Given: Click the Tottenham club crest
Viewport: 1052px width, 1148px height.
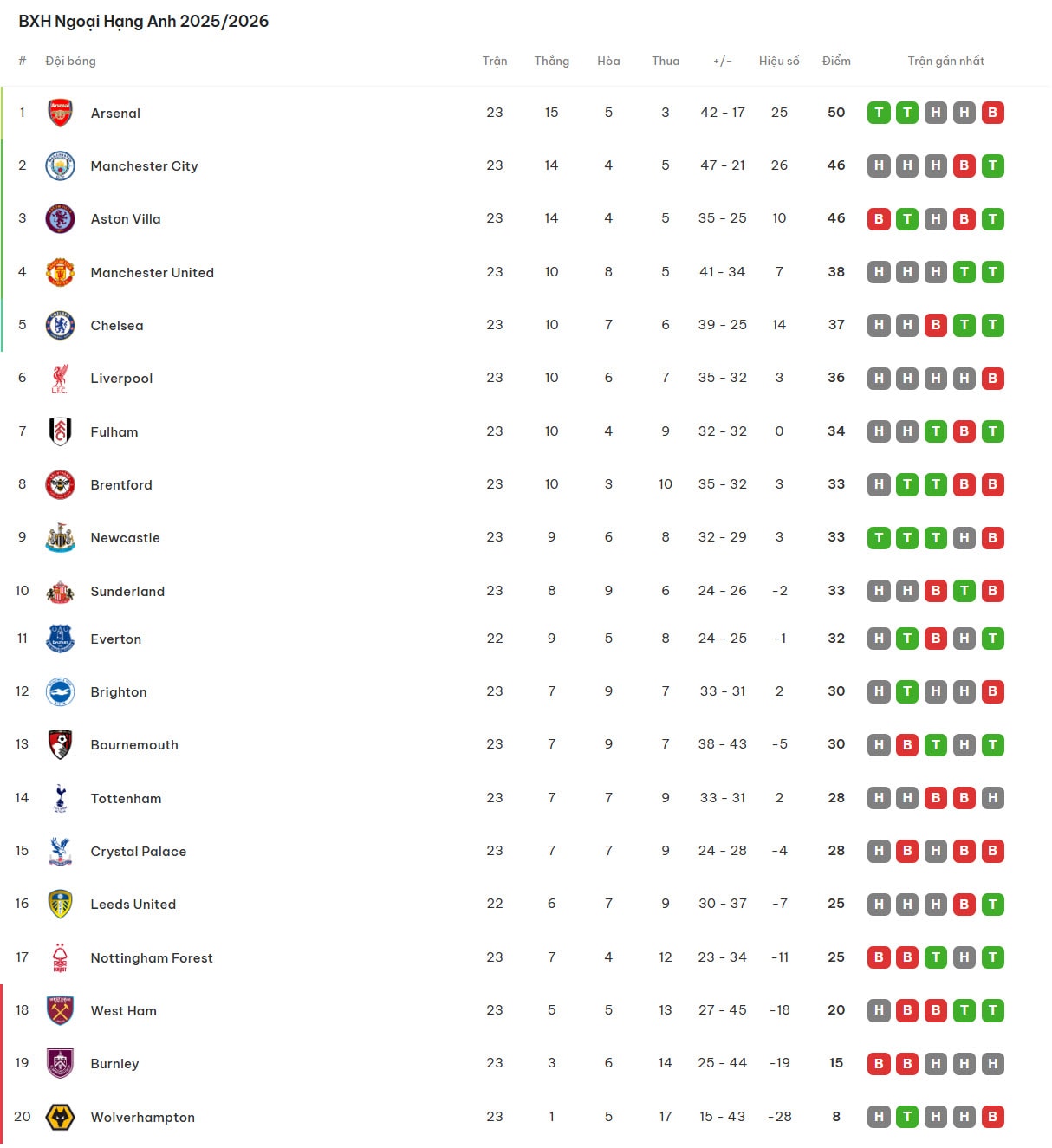Looking at the screenshot, I should coord(60,798).
